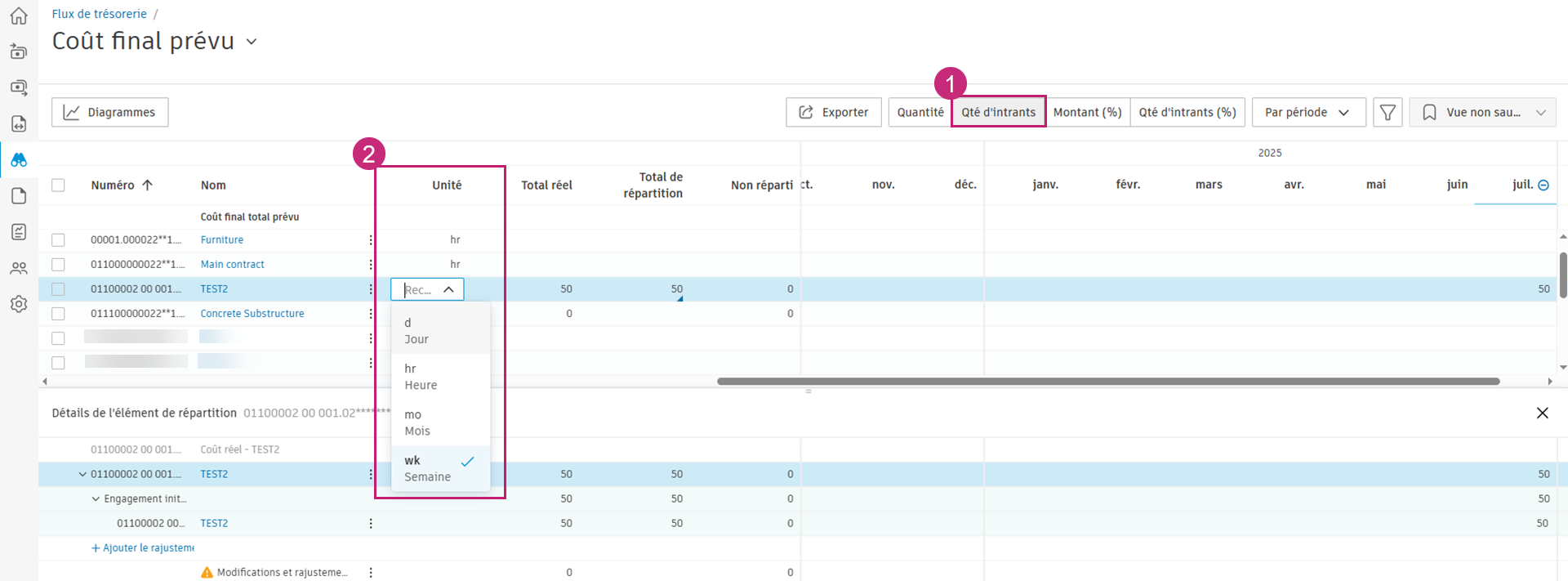Open the Par période dropdown
Image resolution: width=1568 pixels, height=581 pixels.
click(x=1307, y=113)
